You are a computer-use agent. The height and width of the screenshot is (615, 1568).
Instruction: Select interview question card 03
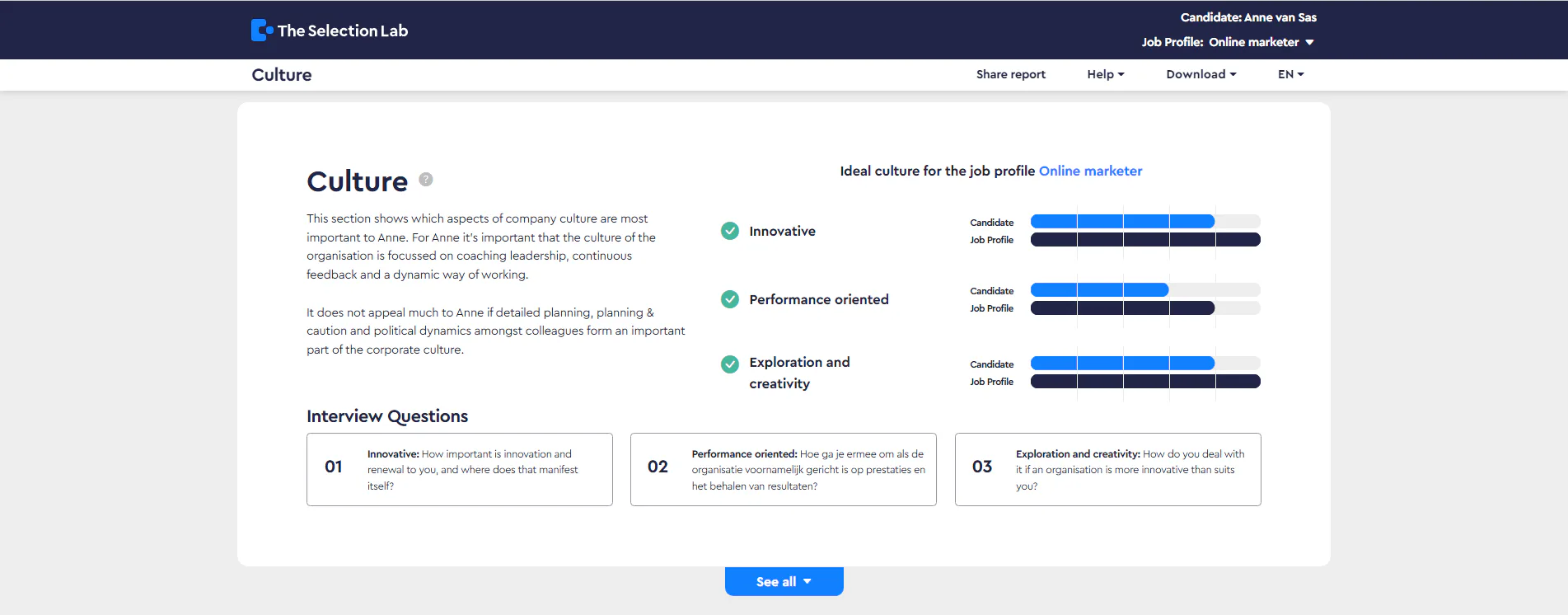click(x=1107, y=469)
